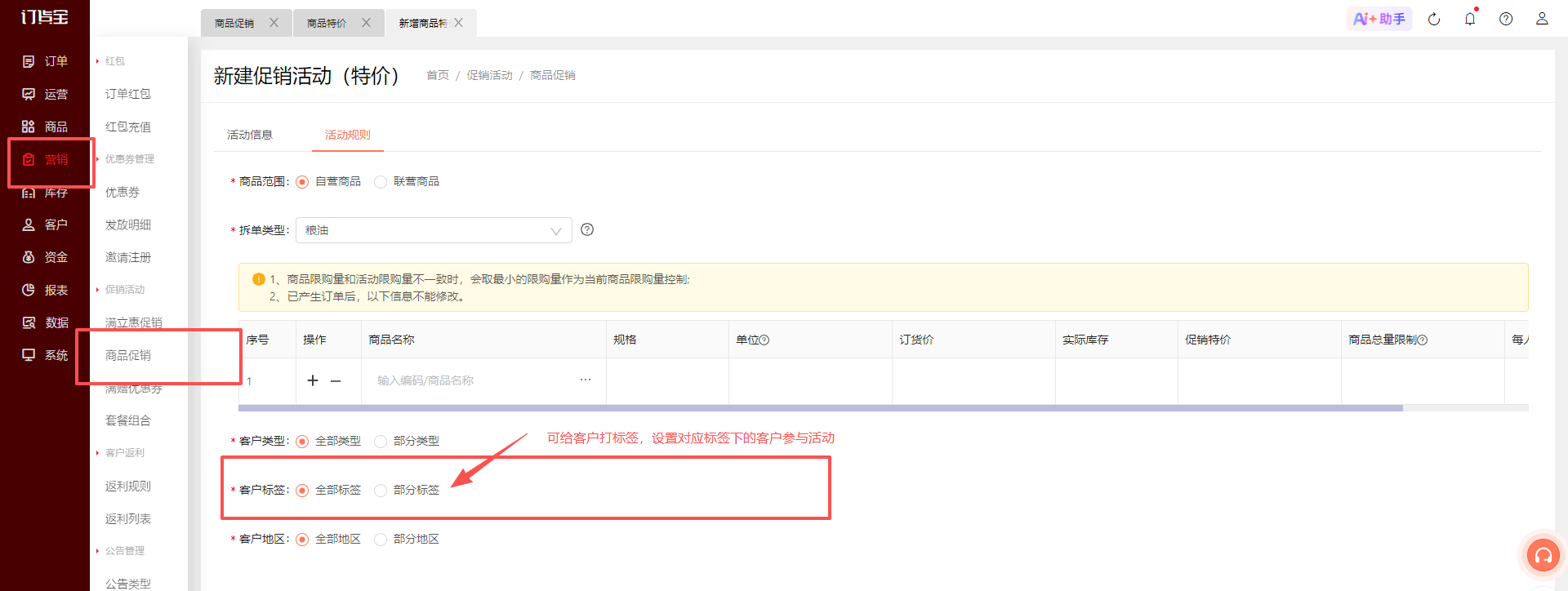This screenshot has height=591, width=1568.
Task: Click the table horizontal scrollbar
Action: 820,407
